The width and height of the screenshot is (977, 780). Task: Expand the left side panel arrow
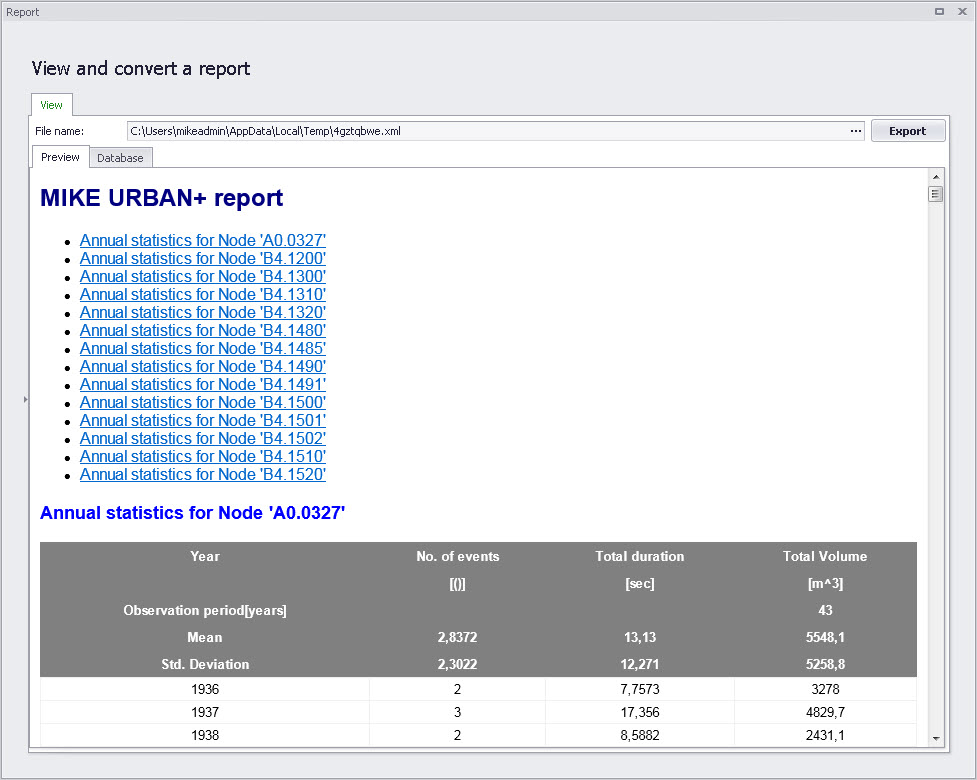(26, 399)
